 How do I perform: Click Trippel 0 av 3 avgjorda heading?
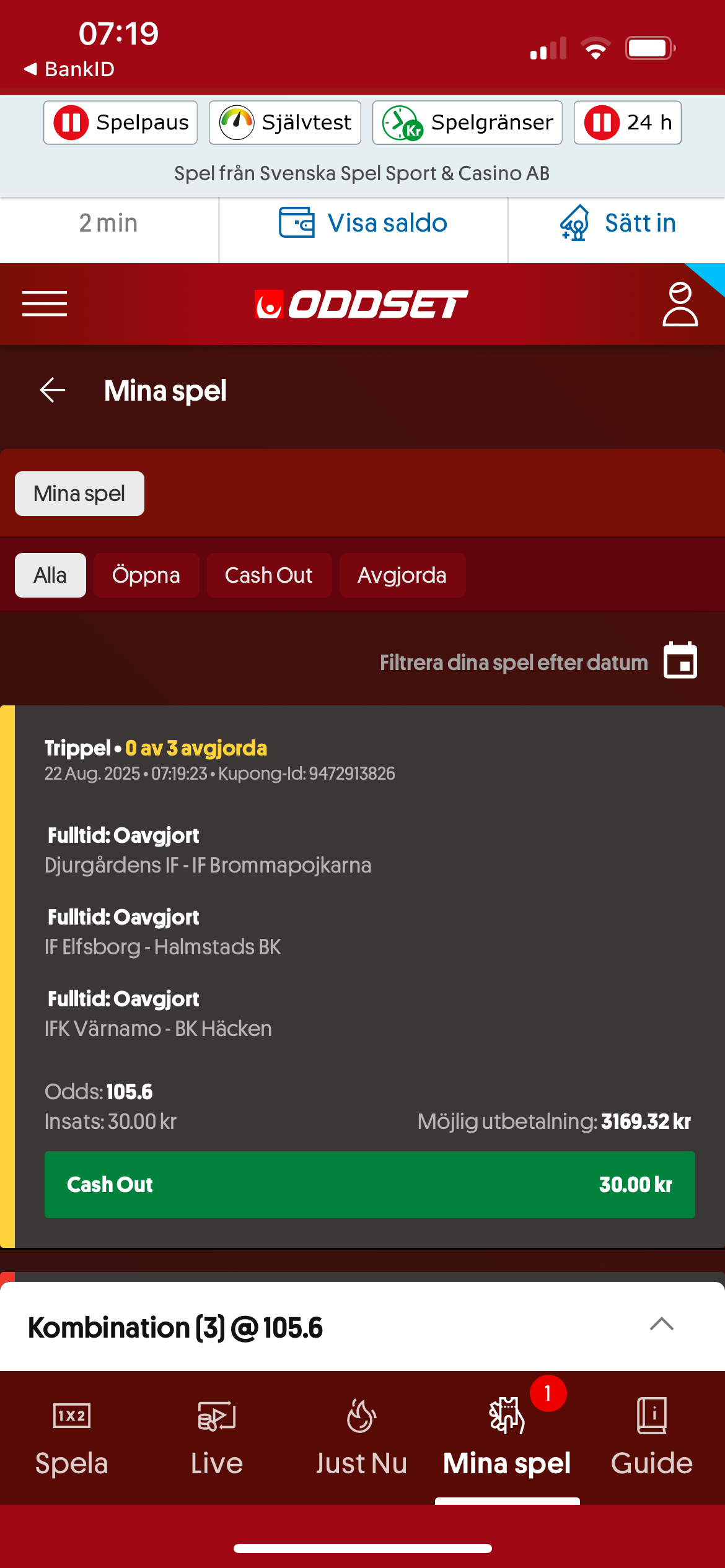point(156,748)
